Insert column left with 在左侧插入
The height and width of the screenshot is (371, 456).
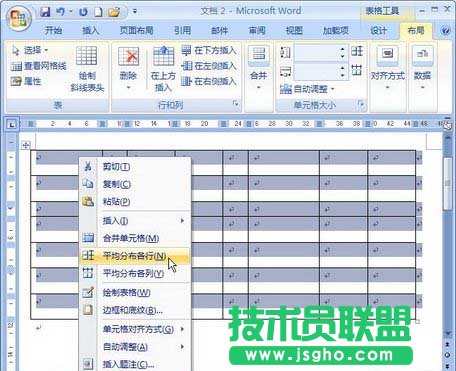[209, 66]
